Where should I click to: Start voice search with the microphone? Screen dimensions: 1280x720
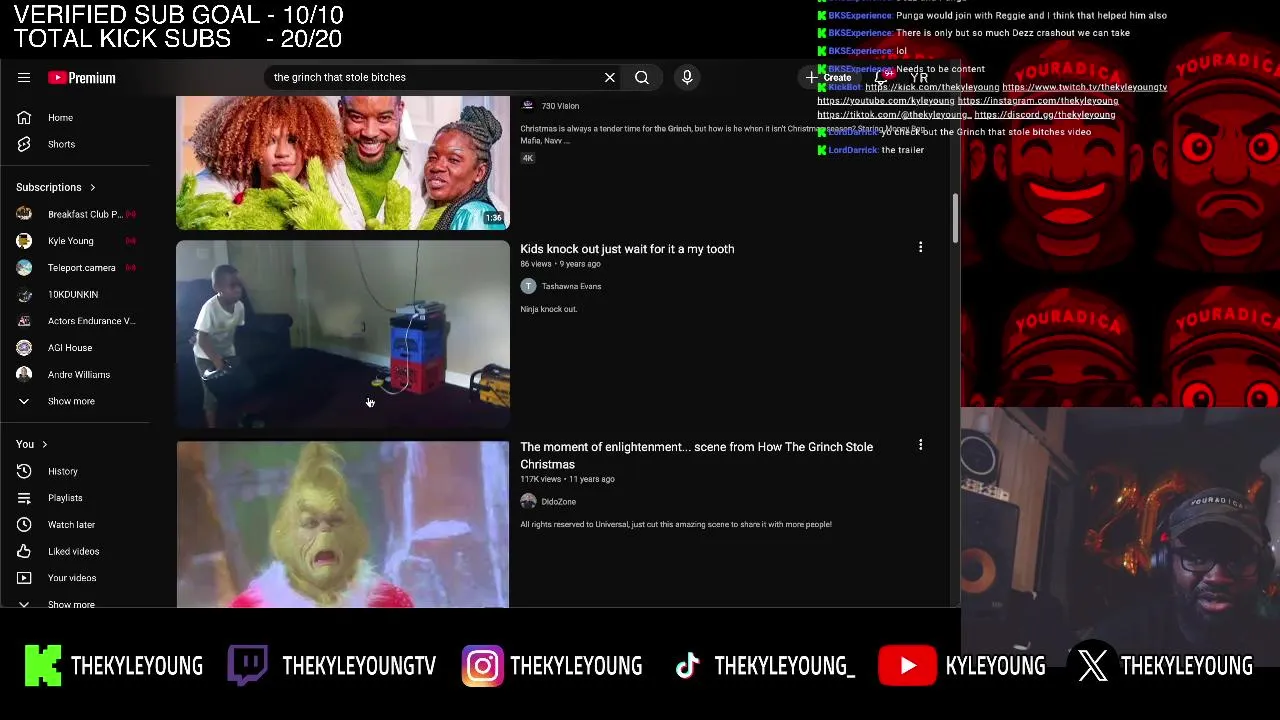(x=687, y=77)
